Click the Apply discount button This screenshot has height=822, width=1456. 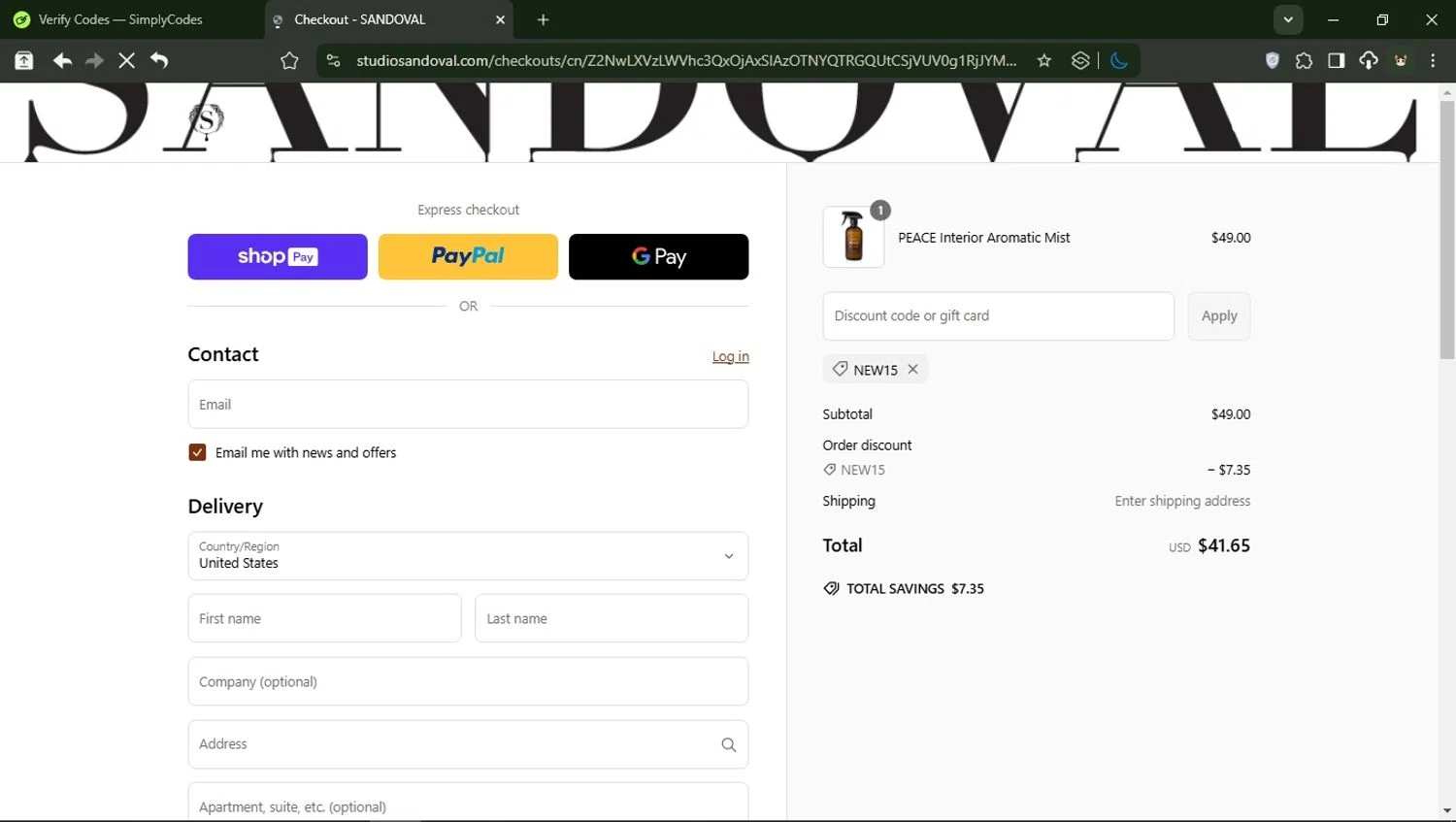point(1219,315)
